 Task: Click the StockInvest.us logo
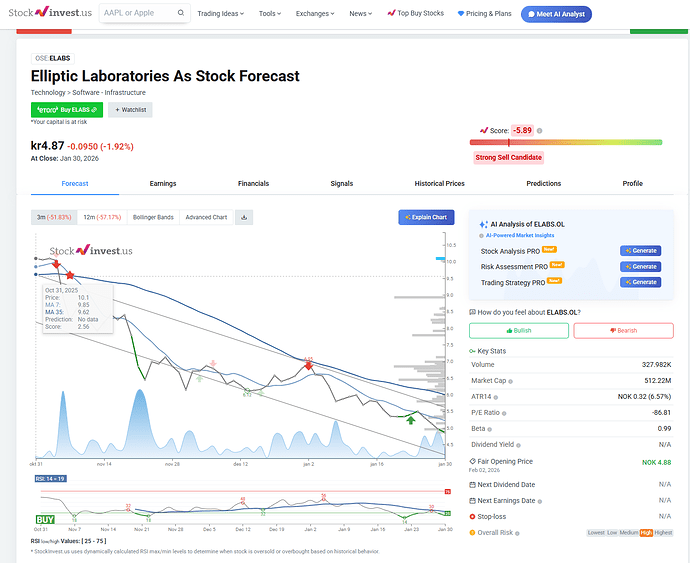tap(52, 14)
